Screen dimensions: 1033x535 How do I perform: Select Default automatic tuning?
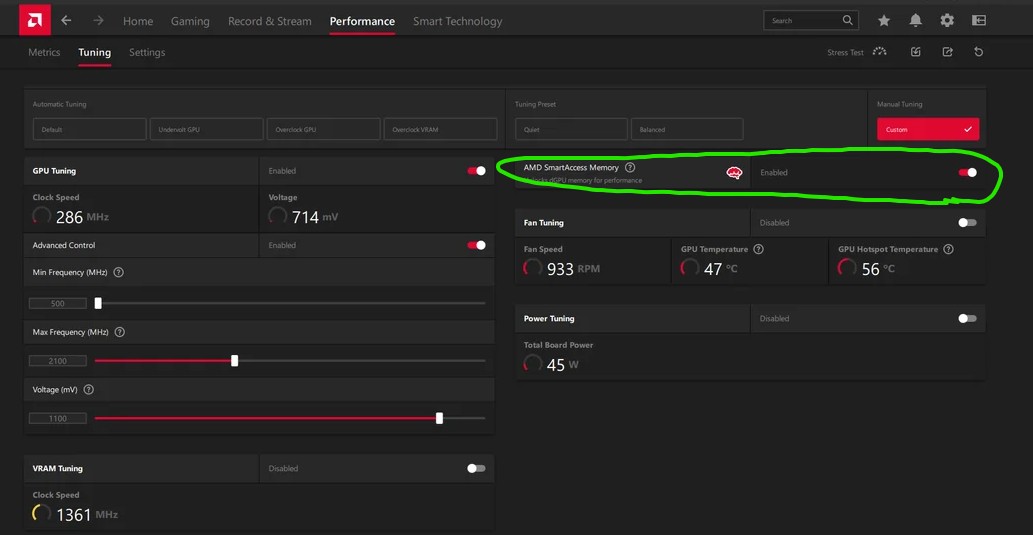[x=90, y=129]
